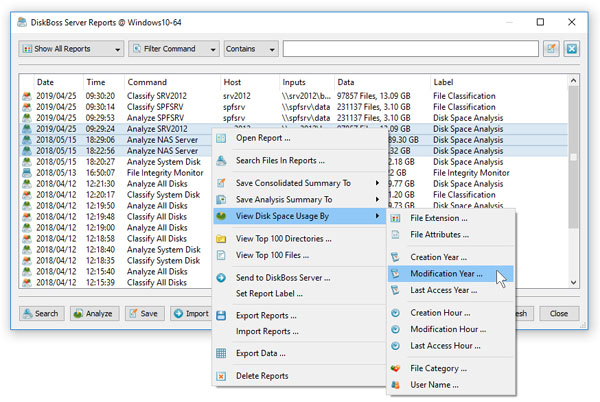Click the Export Data grid icon
Screen dimensions: 600x402
221,353
